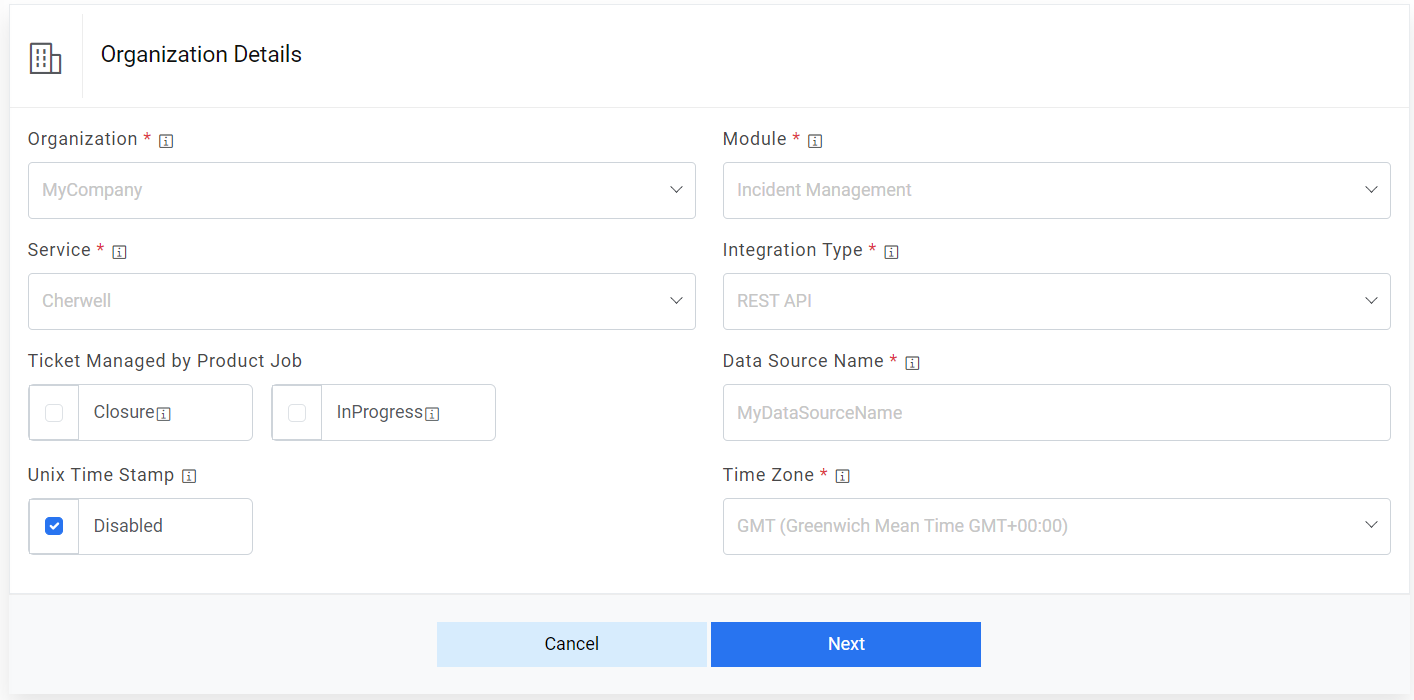The image size is (1414, 700).
Task: Click the Integration Type info icon
Action: pyautogui.click(x=891, y=251)
